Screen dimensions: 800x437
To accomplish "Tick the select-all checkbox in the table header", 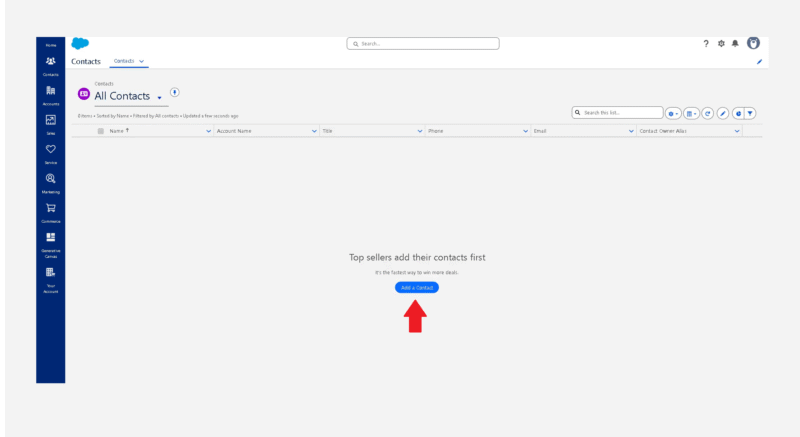I will 100,131.
